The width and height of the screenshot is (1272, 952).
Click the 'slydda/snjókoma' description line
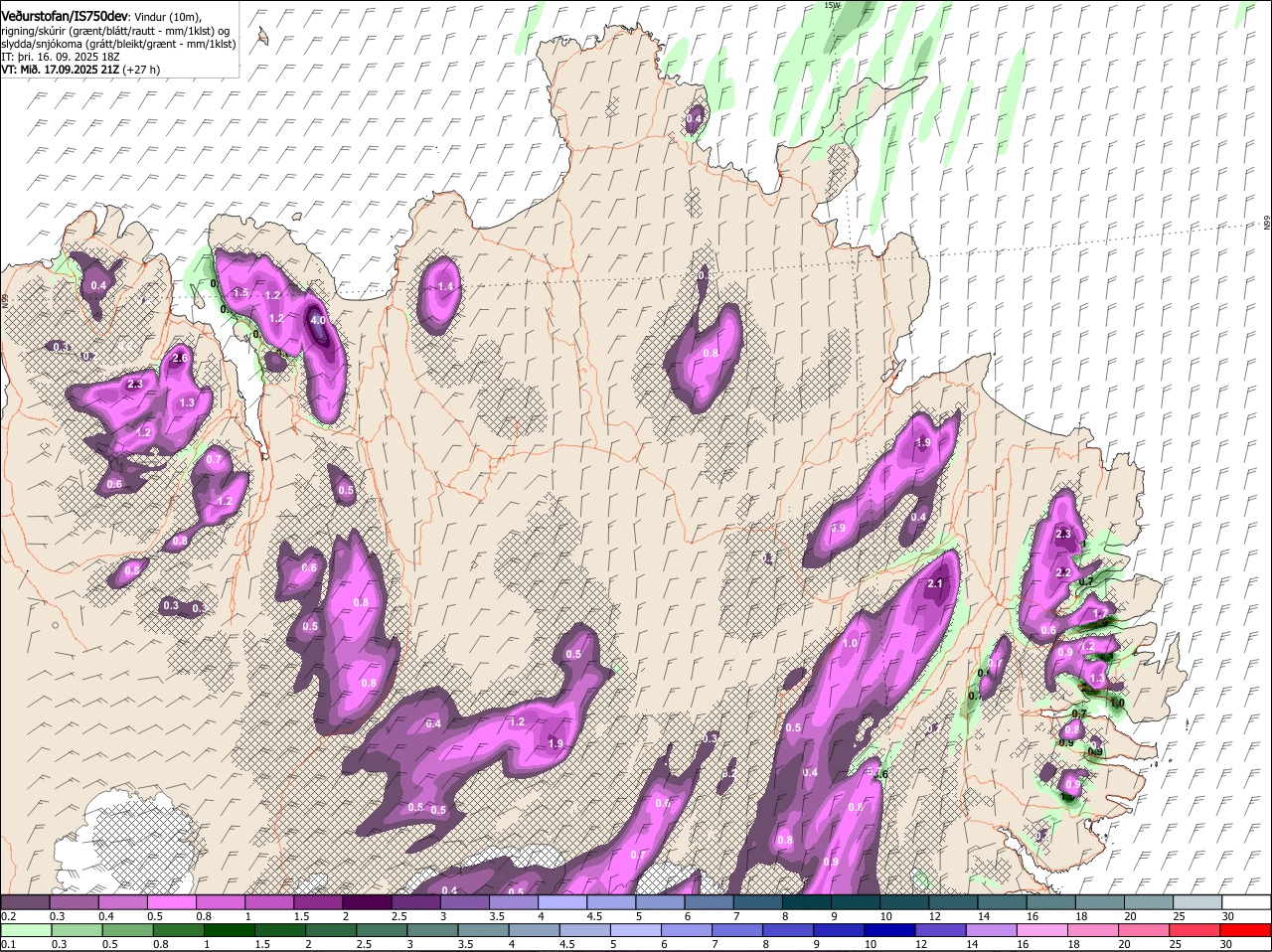[x=118, y=44]
